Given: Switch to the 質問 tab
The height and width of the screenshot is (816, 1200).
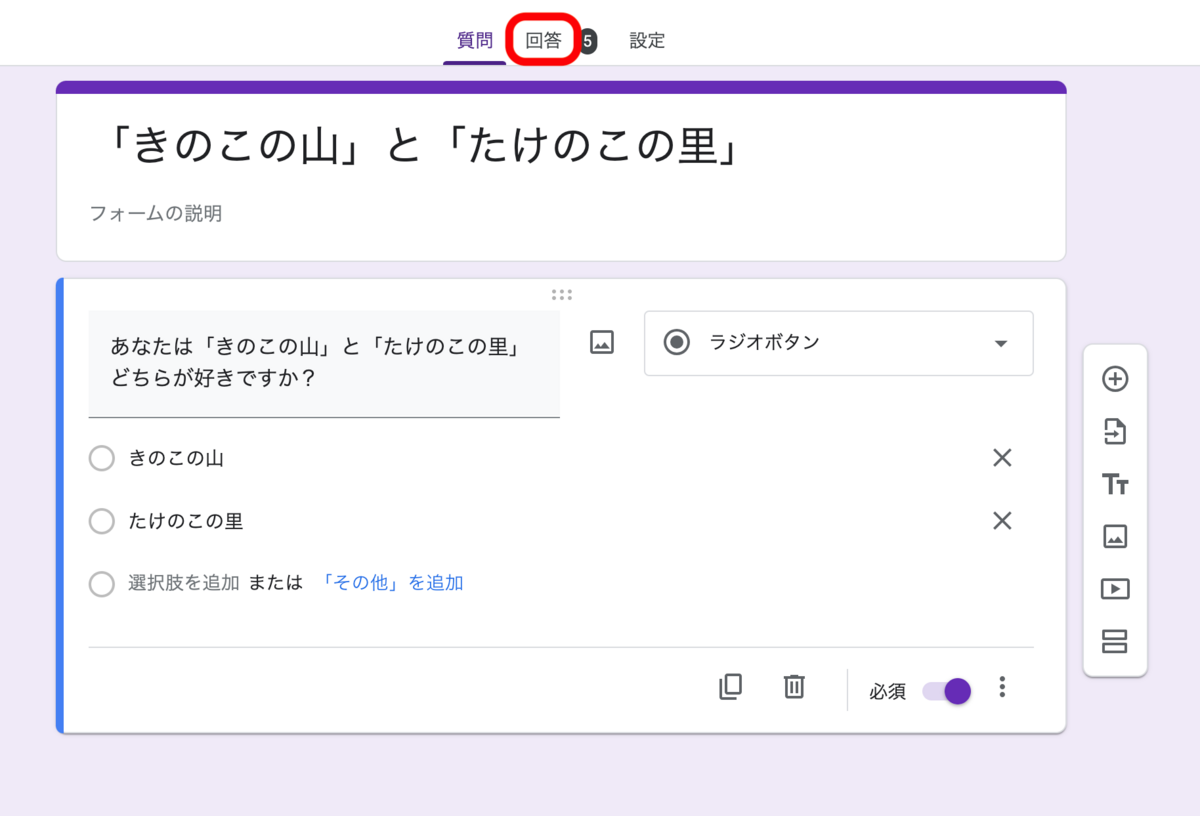Looking at the screenshot, I should pos(475,41).
